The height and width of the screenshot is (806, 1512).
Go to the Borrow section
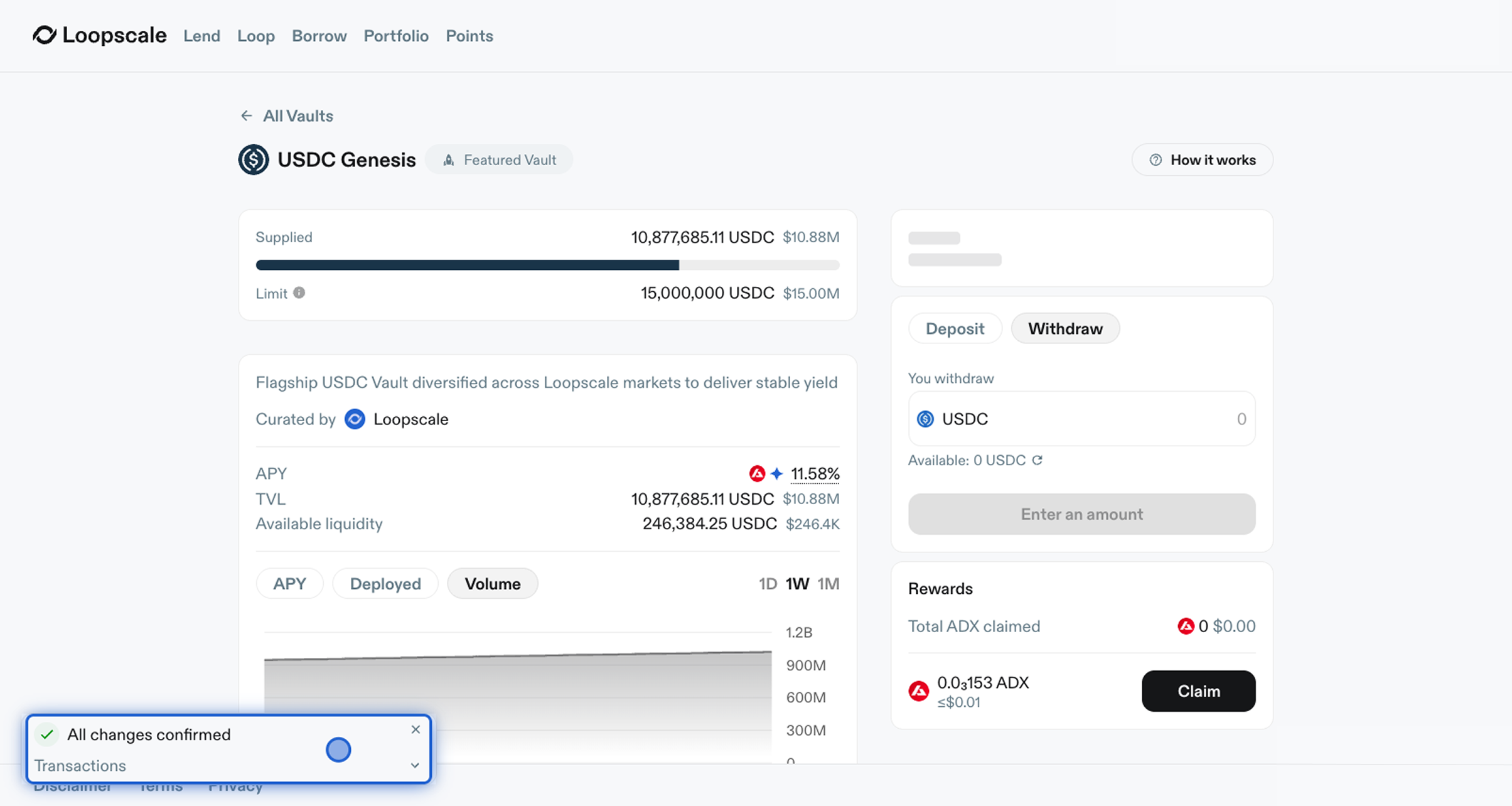(x=319, y=36)
